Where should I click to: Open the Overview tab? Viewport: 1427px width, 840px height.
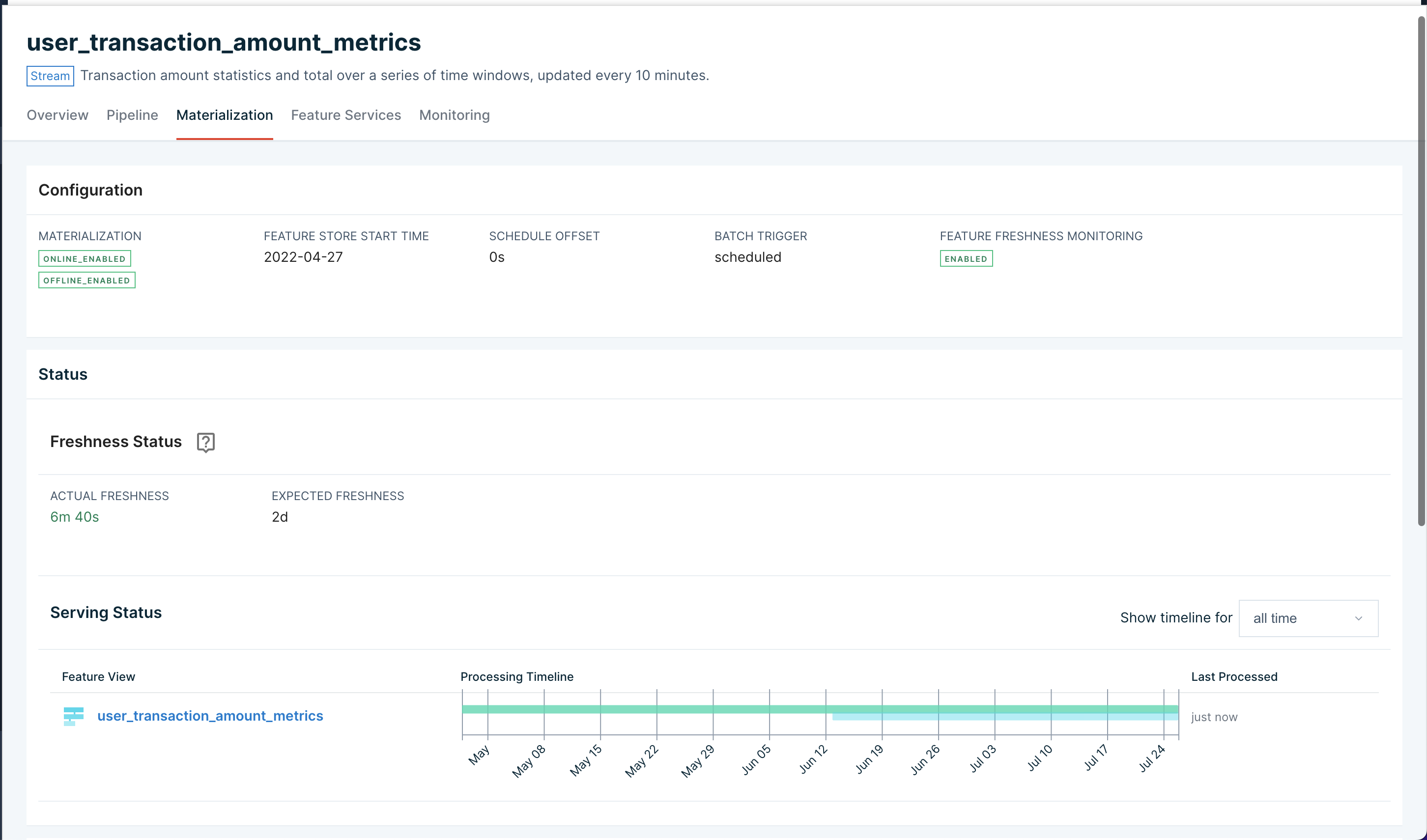click(x=58, y=115)
